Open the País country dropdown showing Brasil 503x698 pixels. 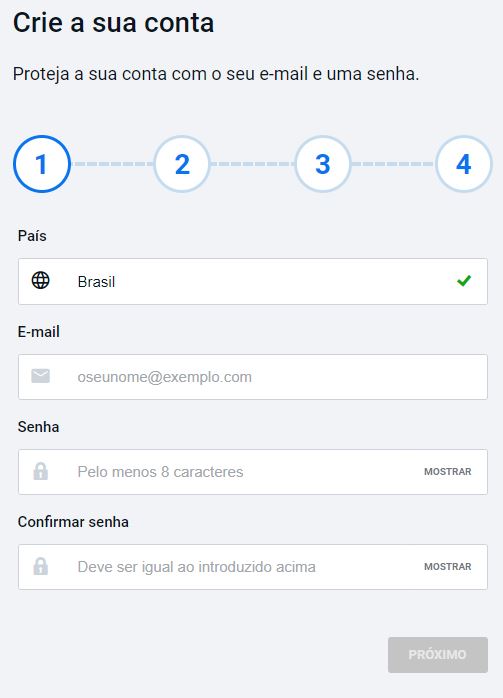point(253,281)
